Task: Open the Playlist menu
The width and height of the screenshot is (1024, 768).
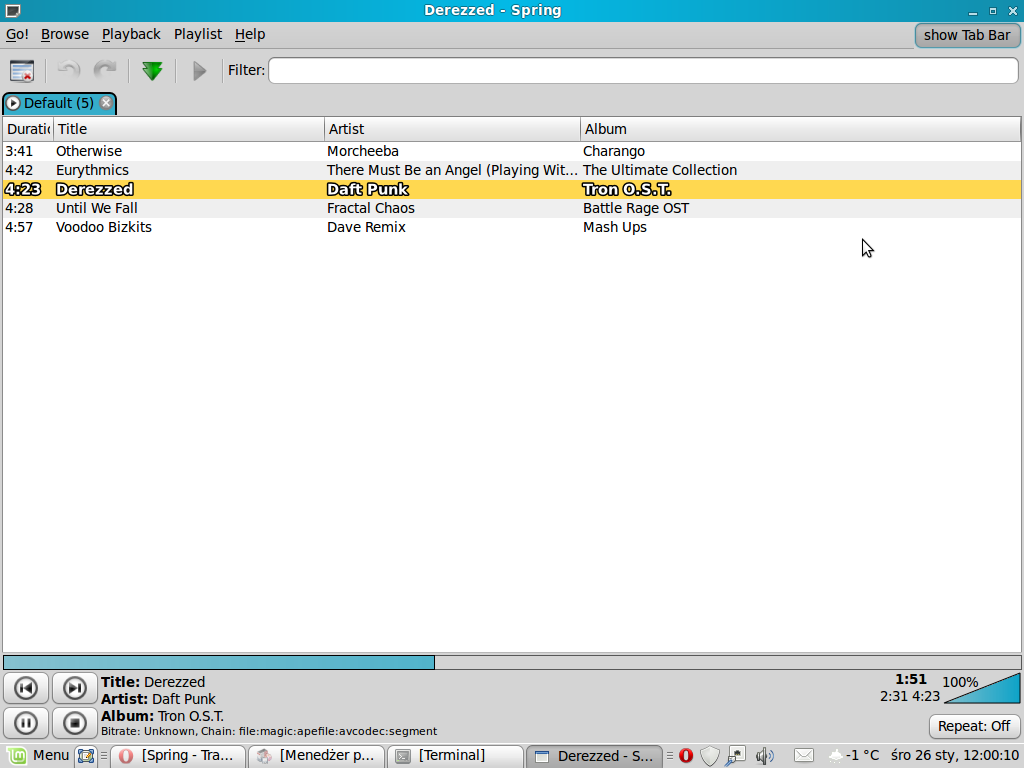Action: [x=198, y=35]
